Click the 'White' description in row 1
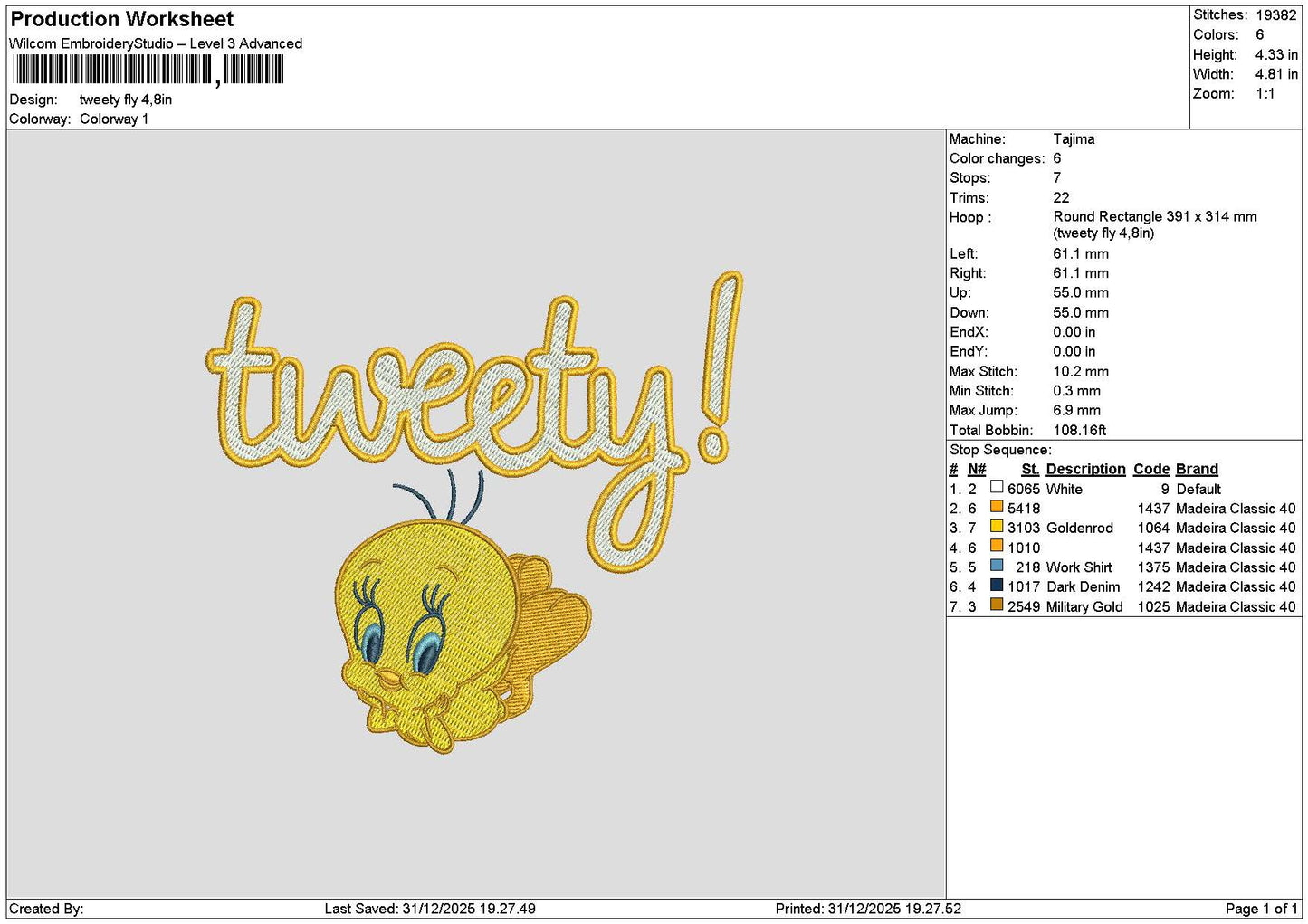The width and height of the screenshot is (1308, 924). [1064, 489]
